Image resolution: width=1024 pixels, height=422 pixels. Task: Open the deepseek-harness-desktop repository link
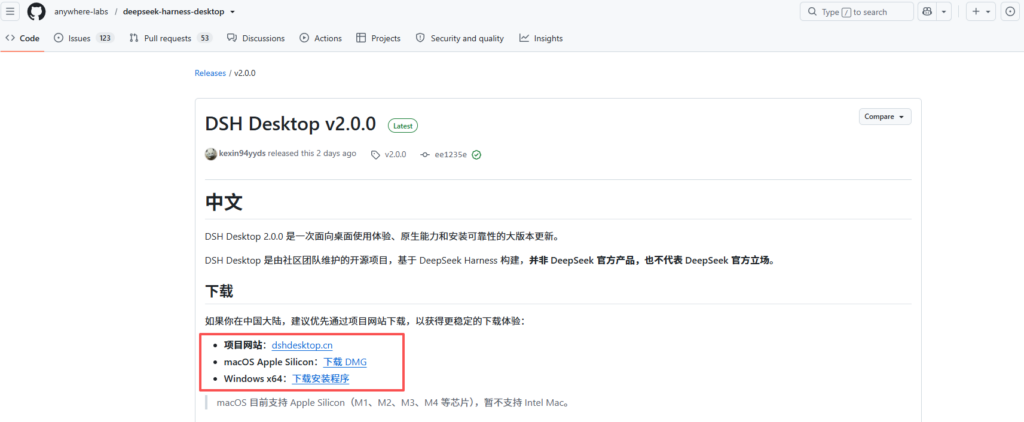point(174,12)
